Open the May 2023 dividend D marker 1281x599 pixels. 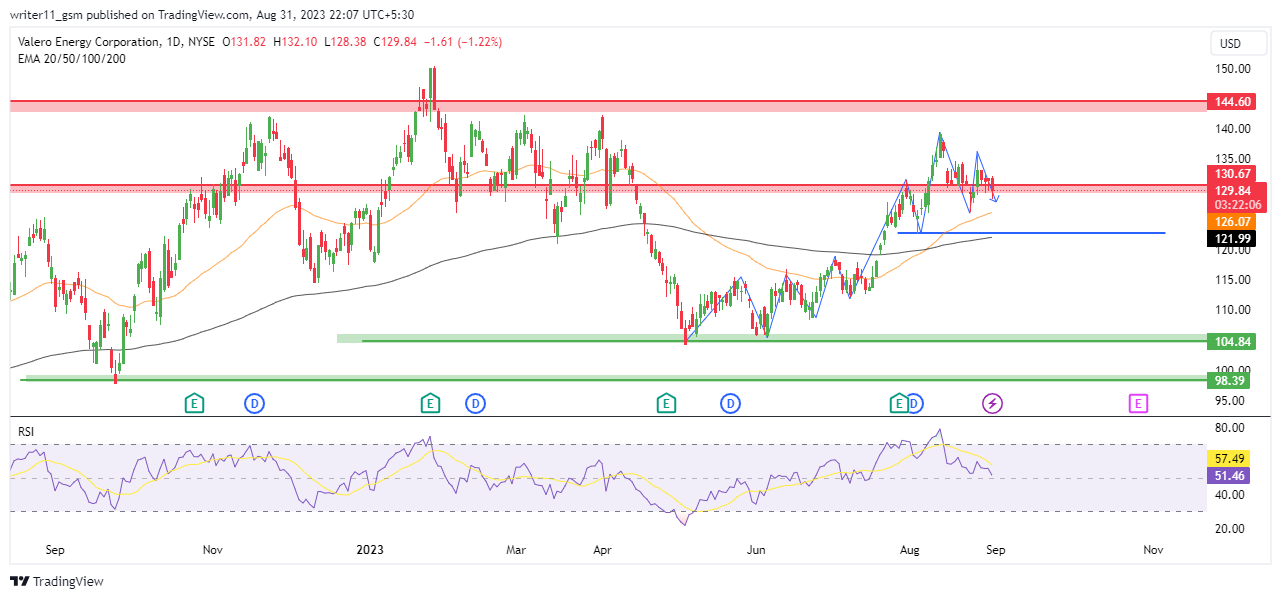[731, 404]
